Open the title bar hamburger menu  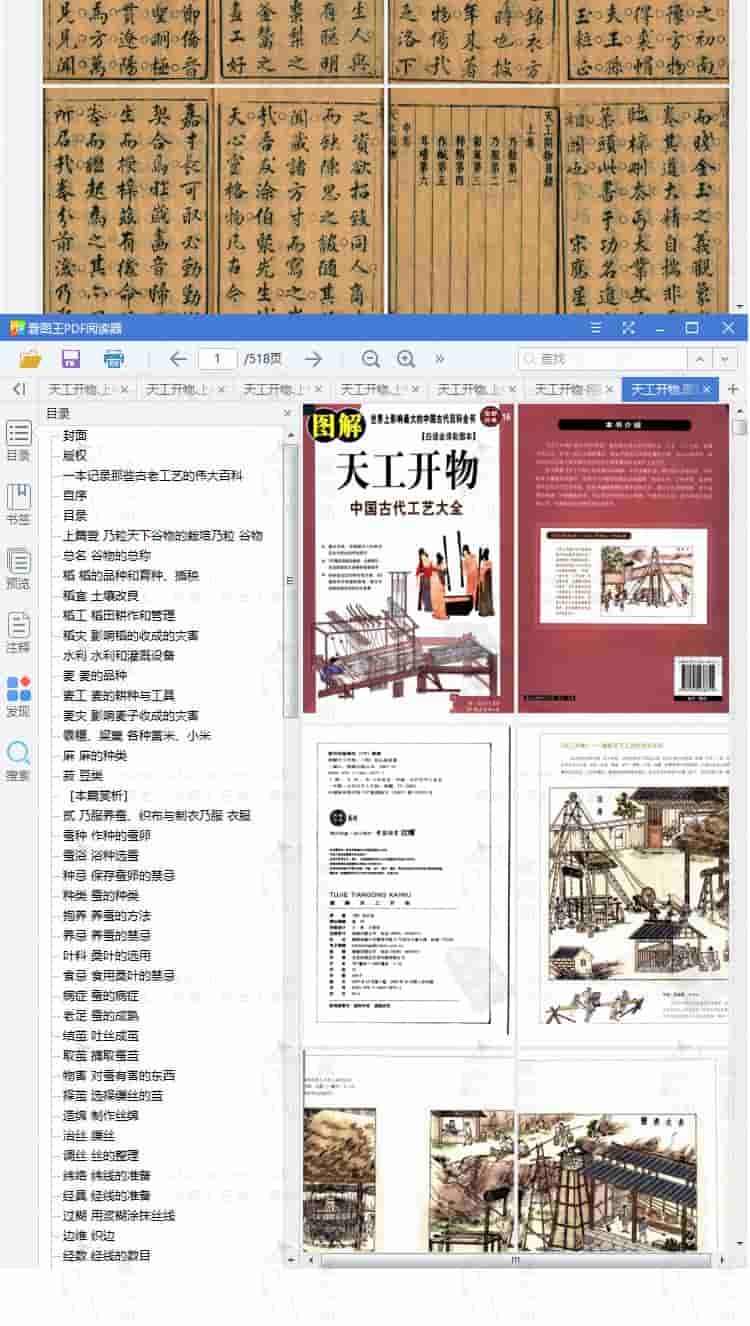(x=596, y=328)
